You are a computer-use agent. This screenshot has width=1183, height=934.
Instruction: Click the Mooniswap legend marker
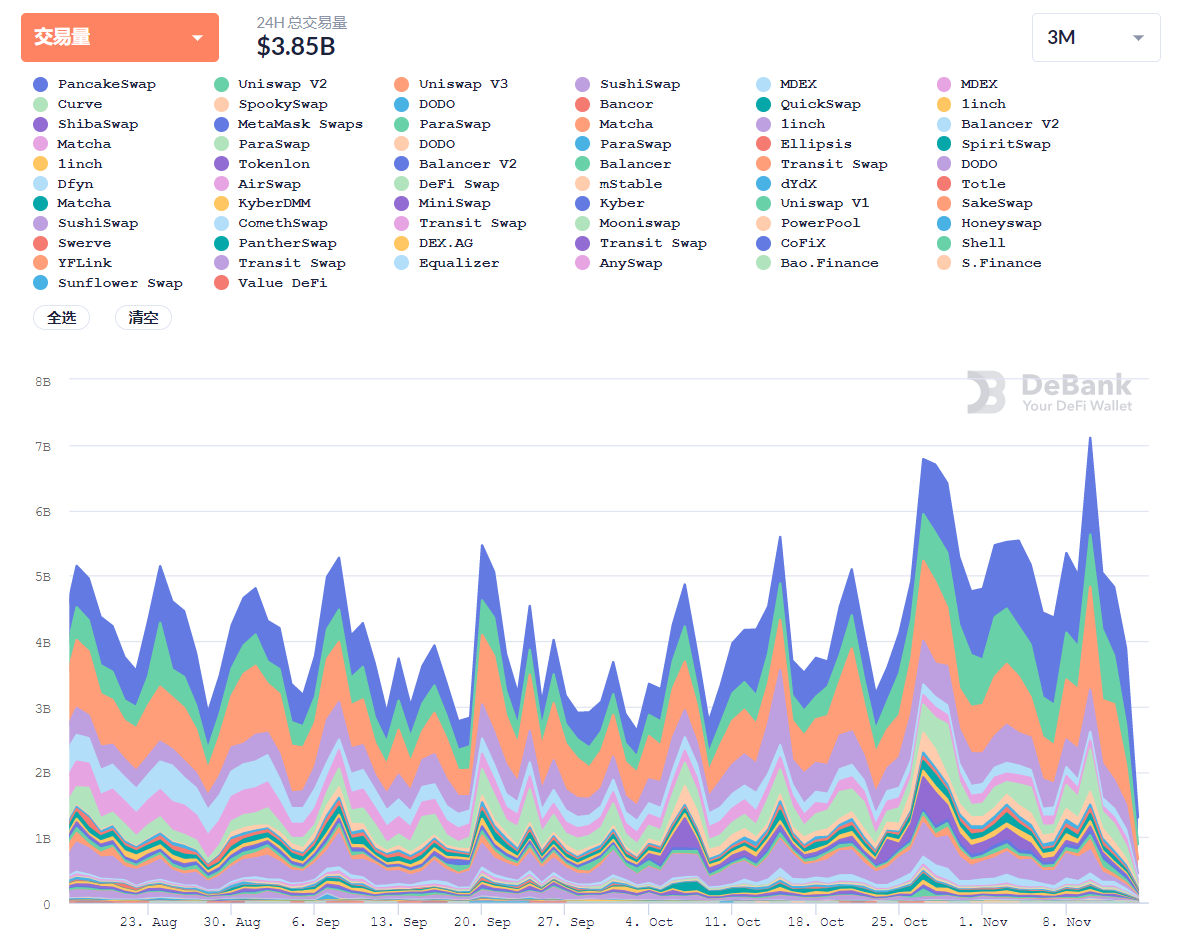point(582,223)
